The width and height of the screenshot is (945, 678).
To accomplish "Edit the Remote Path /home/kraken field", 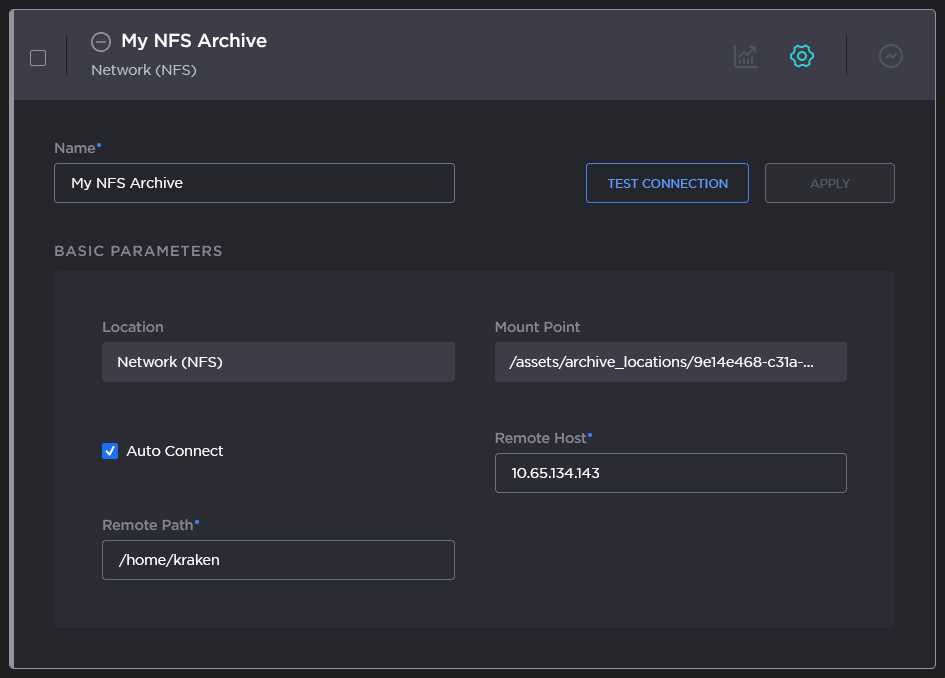I will [x=278, y=560].
